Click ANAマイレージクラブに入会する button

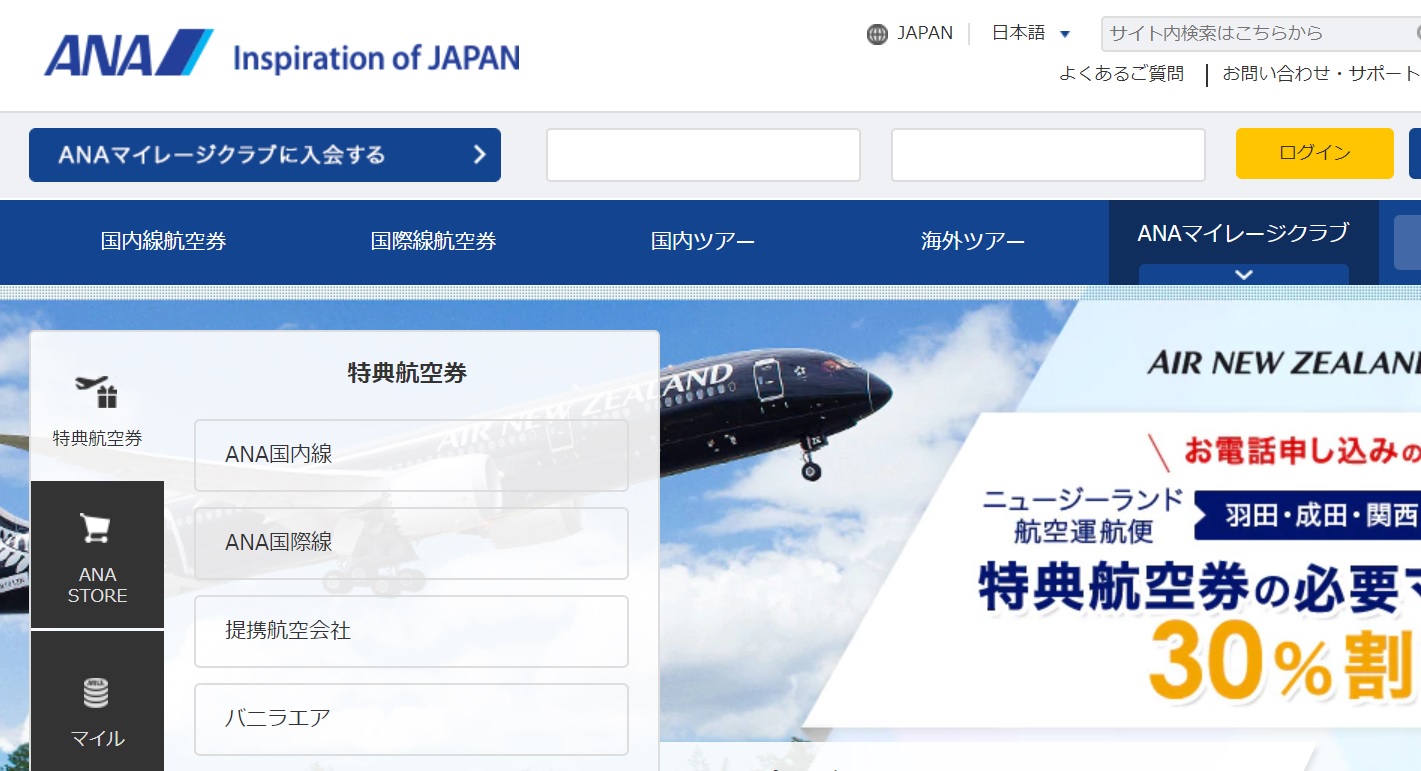point(265,155)
